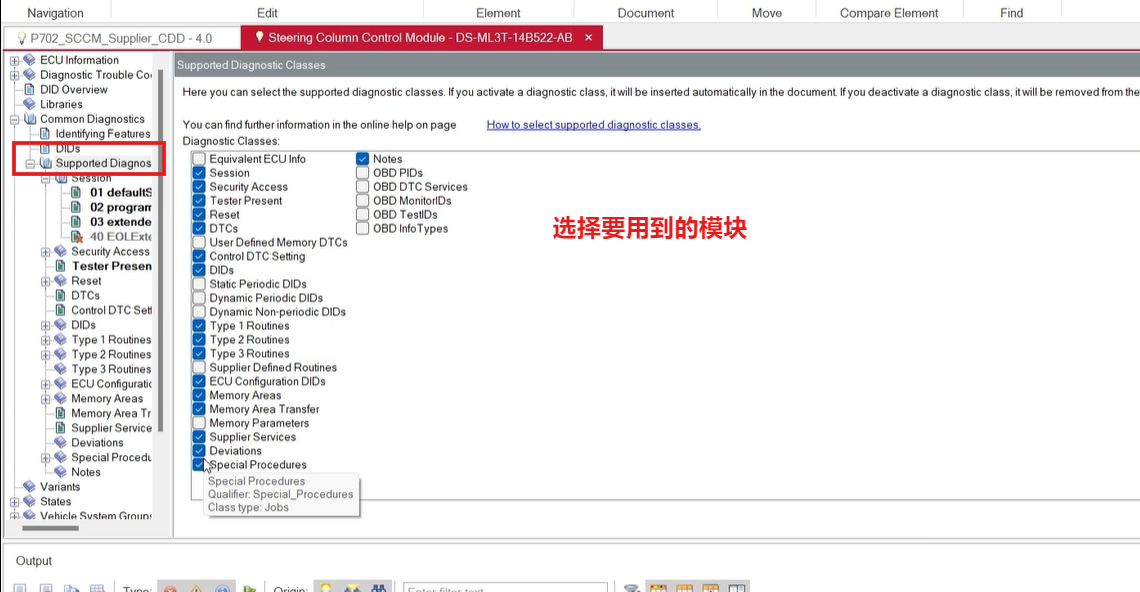The image size is (1140, 592).
Task: Expand the ECU Configuratic tree node
Action: pos(46,384)
